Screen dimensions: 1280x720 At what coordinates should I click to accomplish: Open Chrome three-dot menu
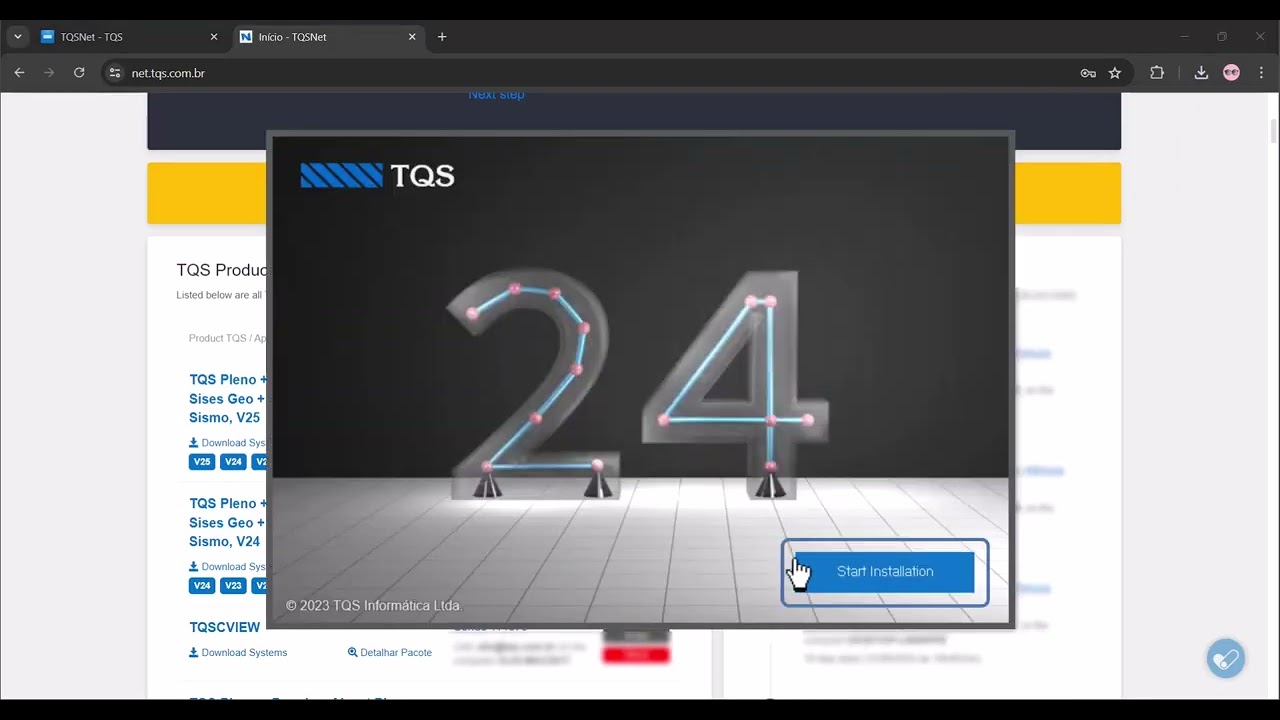(1261, 73)
